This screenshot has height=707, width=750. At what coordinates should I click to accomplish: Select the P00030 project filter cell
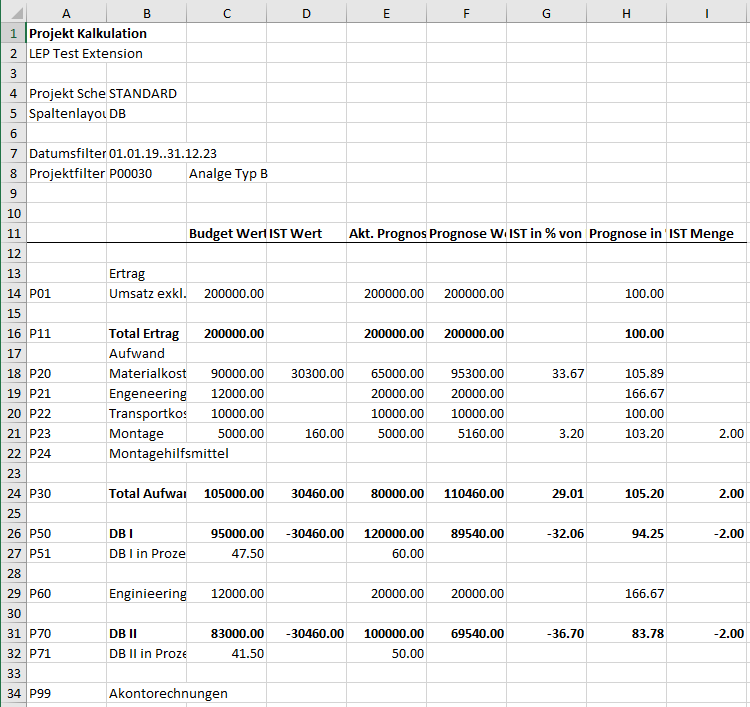coord(146,174)
